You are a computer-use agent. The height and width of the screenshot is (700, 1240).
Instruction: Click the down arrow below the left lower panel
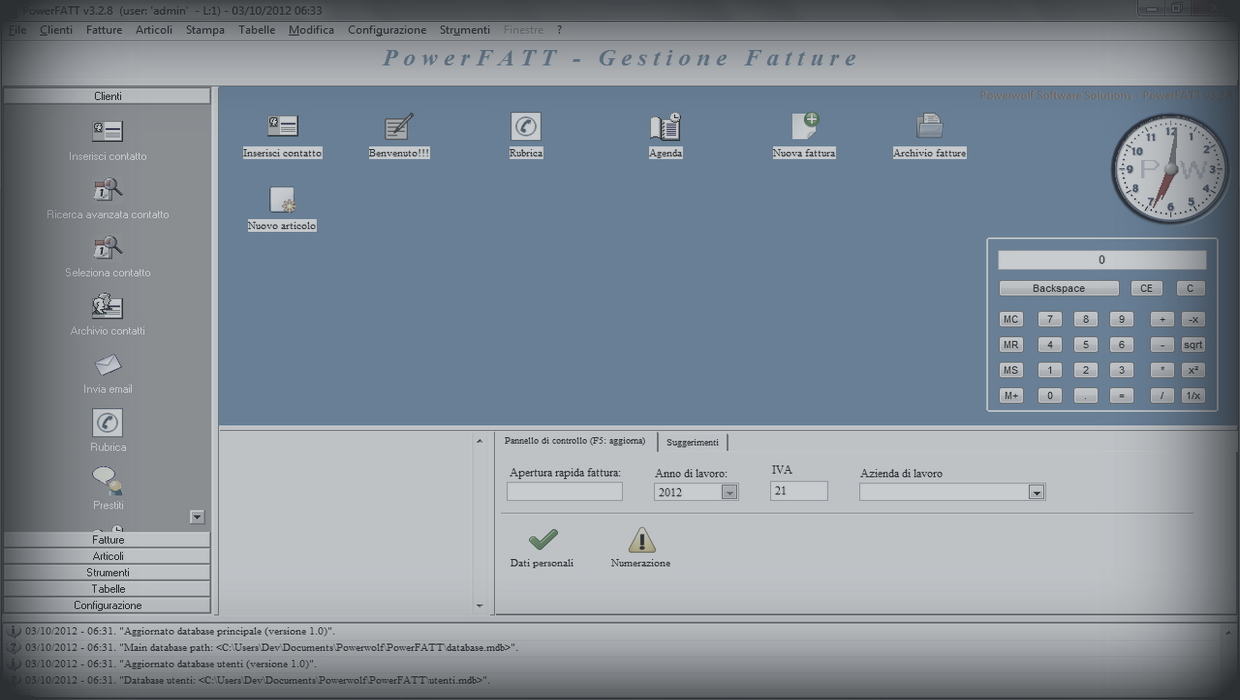coord(479,606)
